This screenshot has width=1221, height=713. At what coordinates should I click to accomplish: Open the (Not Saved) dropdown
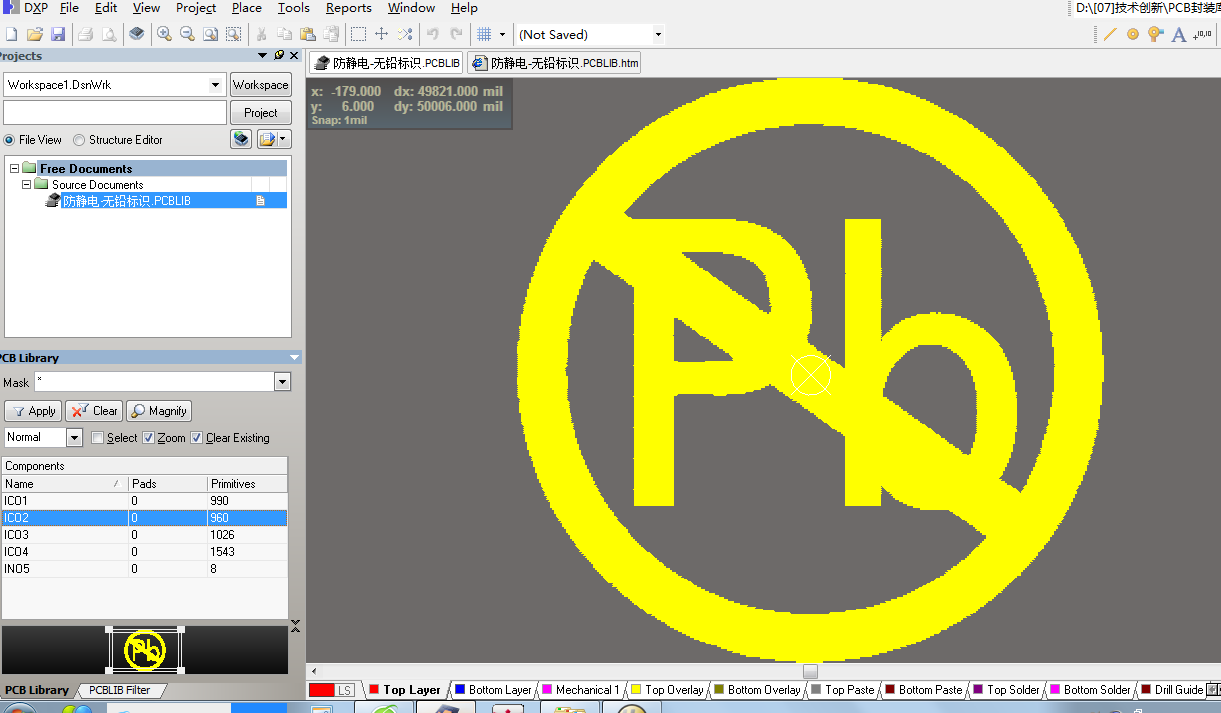click(x=657, y=34)
